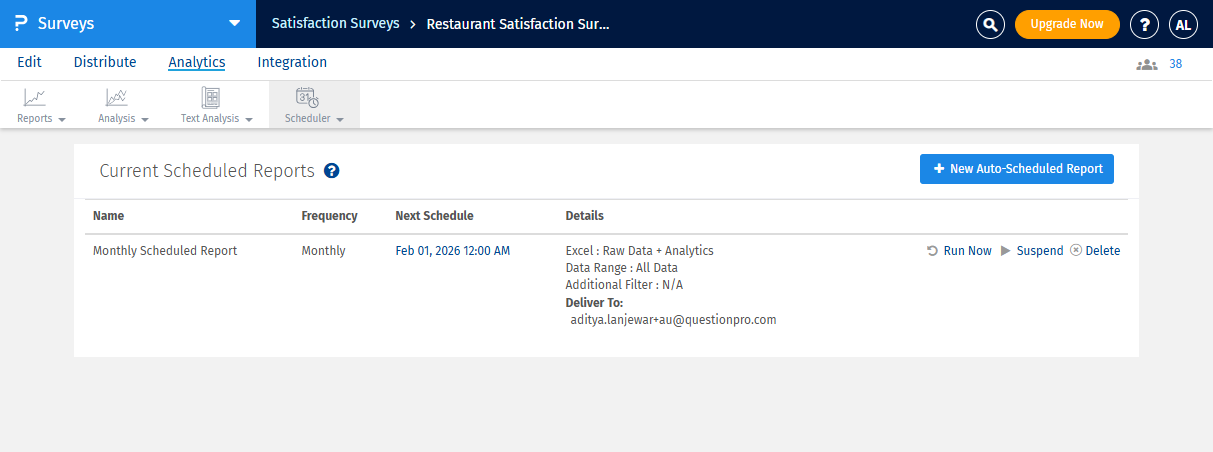Open the Integration tab
The height and width of the screenshot is (452, 1213).
coord(292,62)
